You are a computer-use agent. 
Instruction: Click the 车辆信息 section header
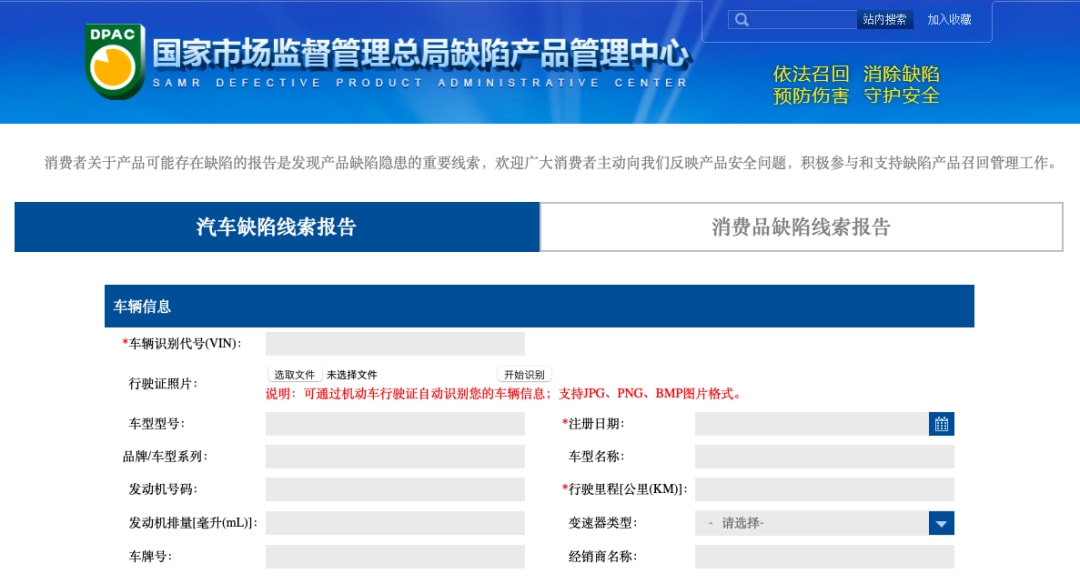[x=539, y=306]
